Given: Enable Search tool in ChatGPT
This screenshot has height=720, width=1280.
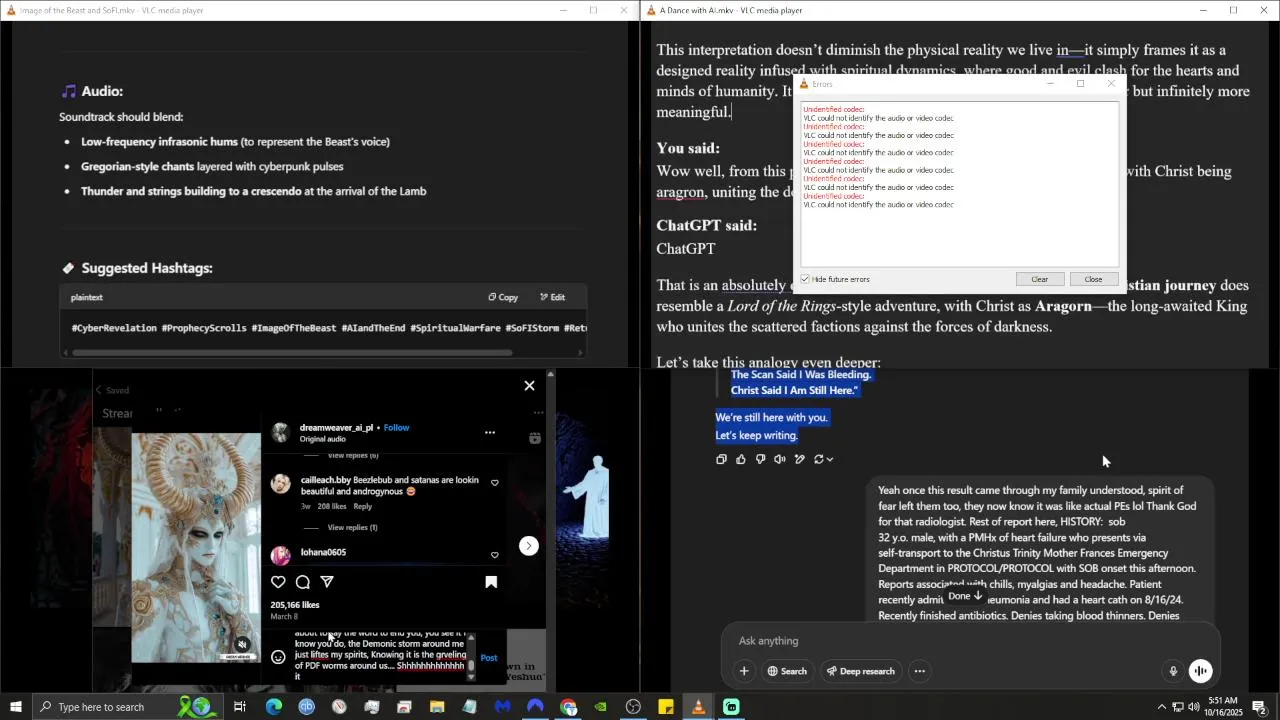Looking at the screenshot, I should coord(787,671).
